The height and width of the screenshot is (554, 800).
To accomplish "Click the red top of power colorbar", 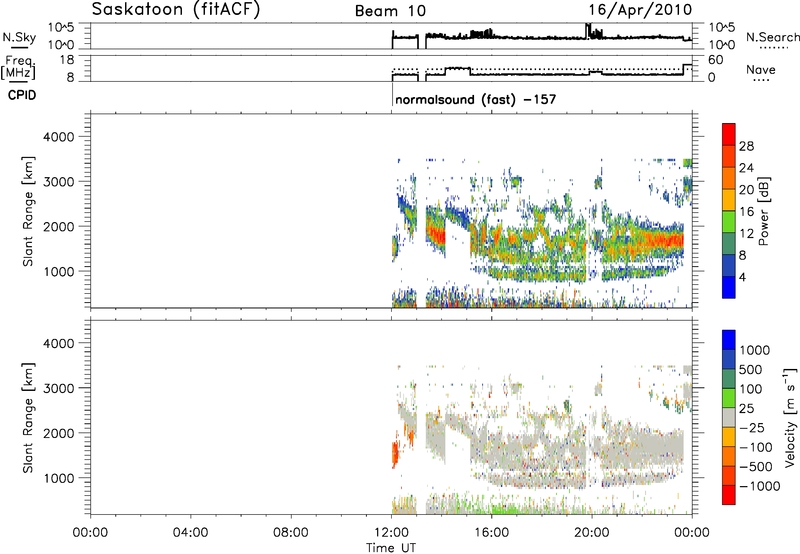I will click(x=729, y=134).
